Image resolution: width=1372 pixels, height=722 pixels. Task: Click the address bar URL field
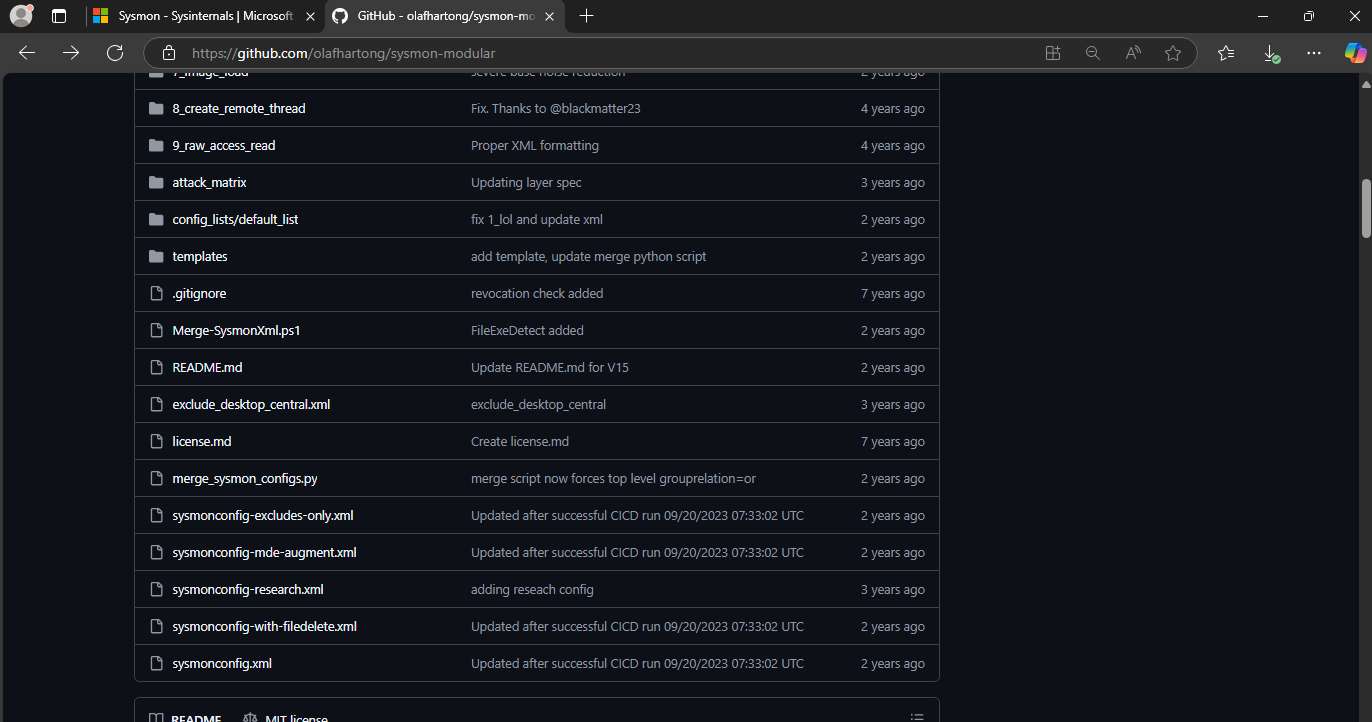click(600, 53)
